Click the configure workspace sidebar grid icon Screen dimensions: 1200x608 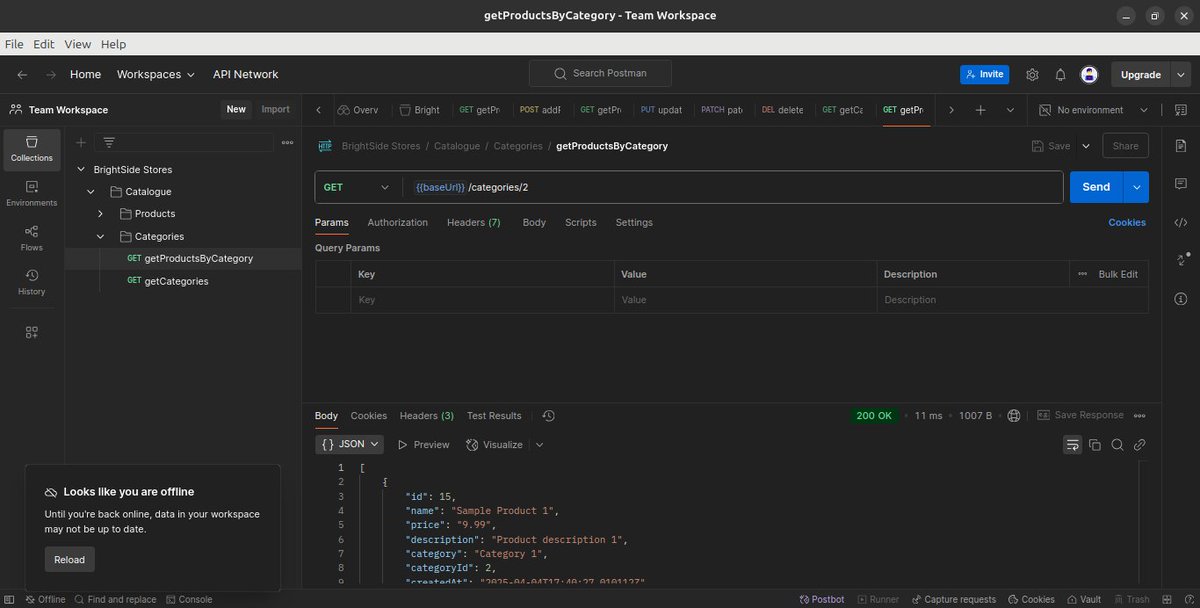(32, 331)
